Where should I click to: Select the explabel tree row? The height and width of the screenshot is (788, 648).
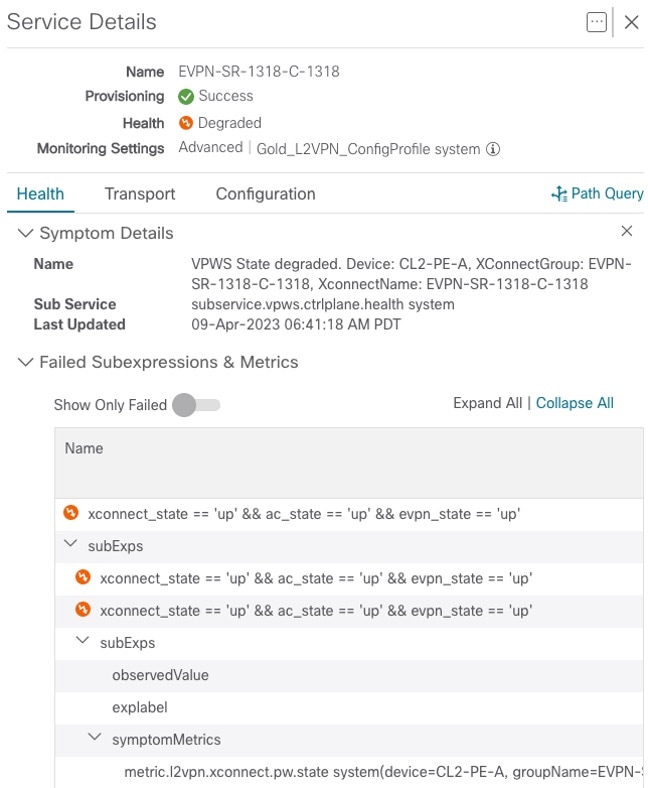139,707
